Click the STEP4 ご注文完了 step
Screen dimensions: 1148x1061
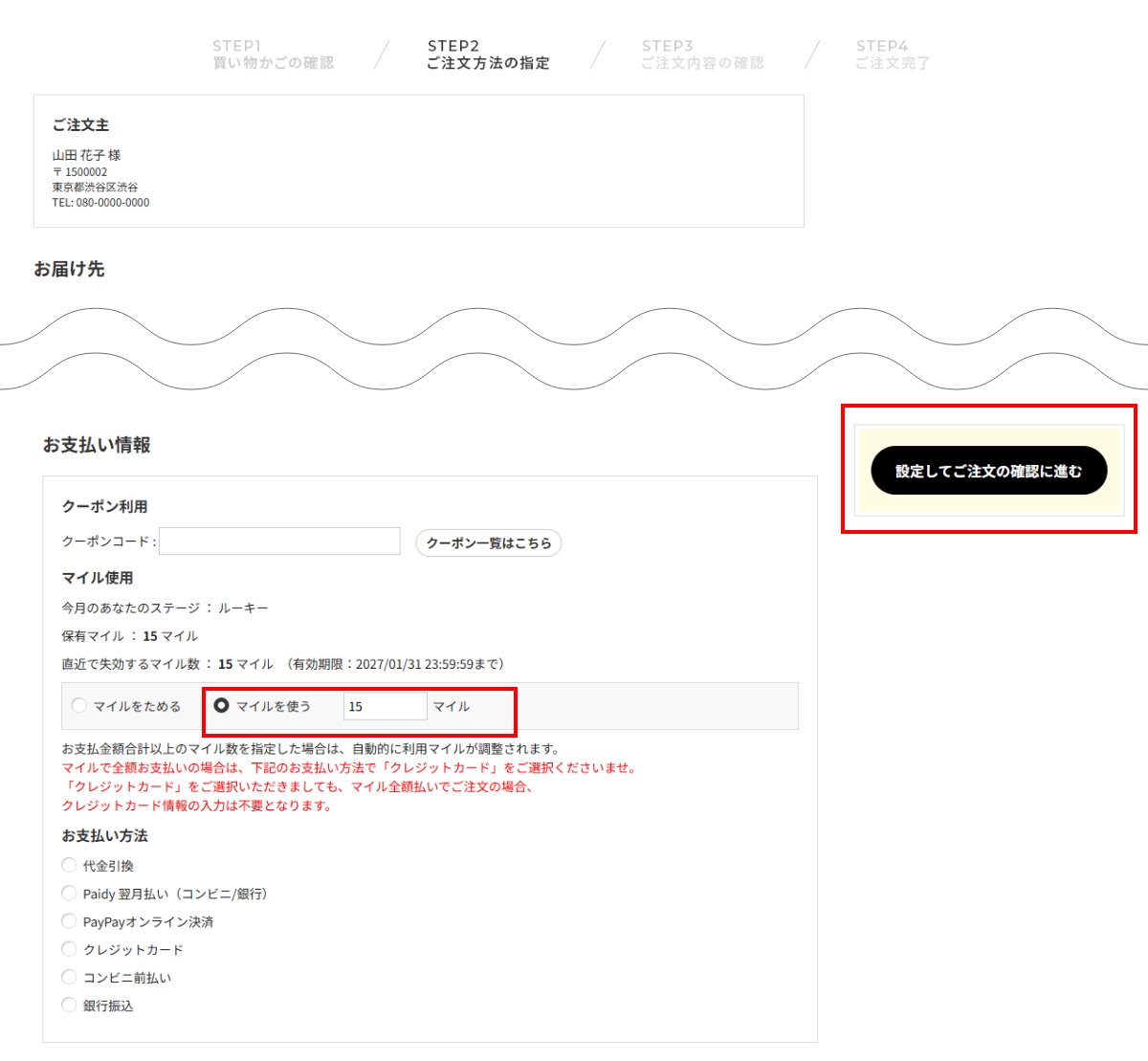892,55
